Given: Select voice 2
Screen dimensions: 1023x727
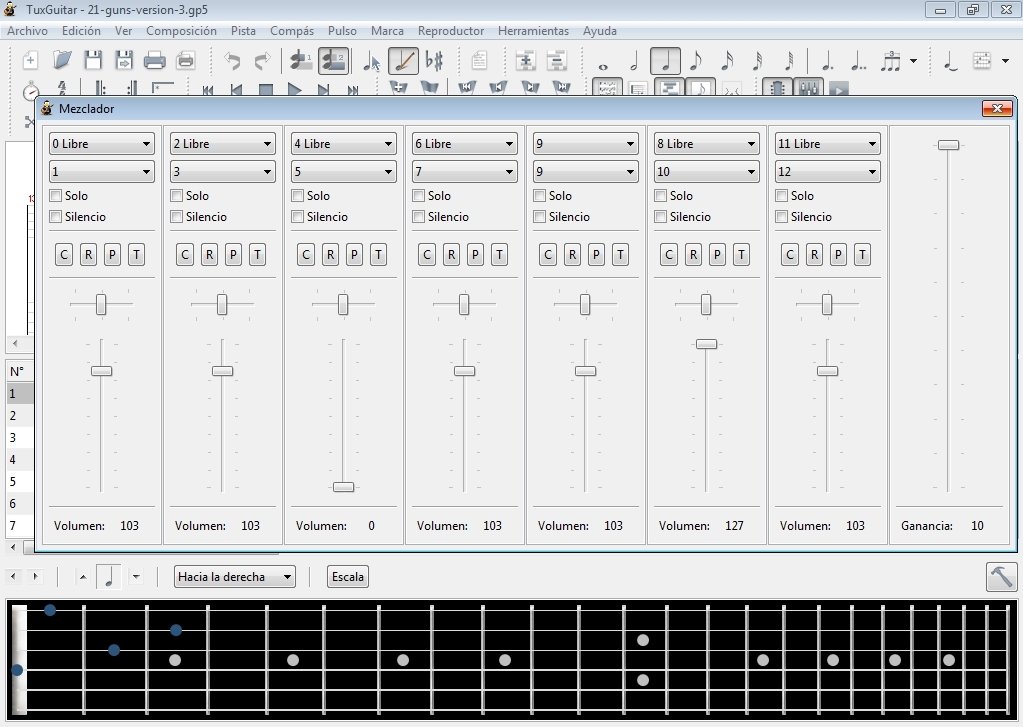Looking at the screenshot, I should (x=333, y=61).
